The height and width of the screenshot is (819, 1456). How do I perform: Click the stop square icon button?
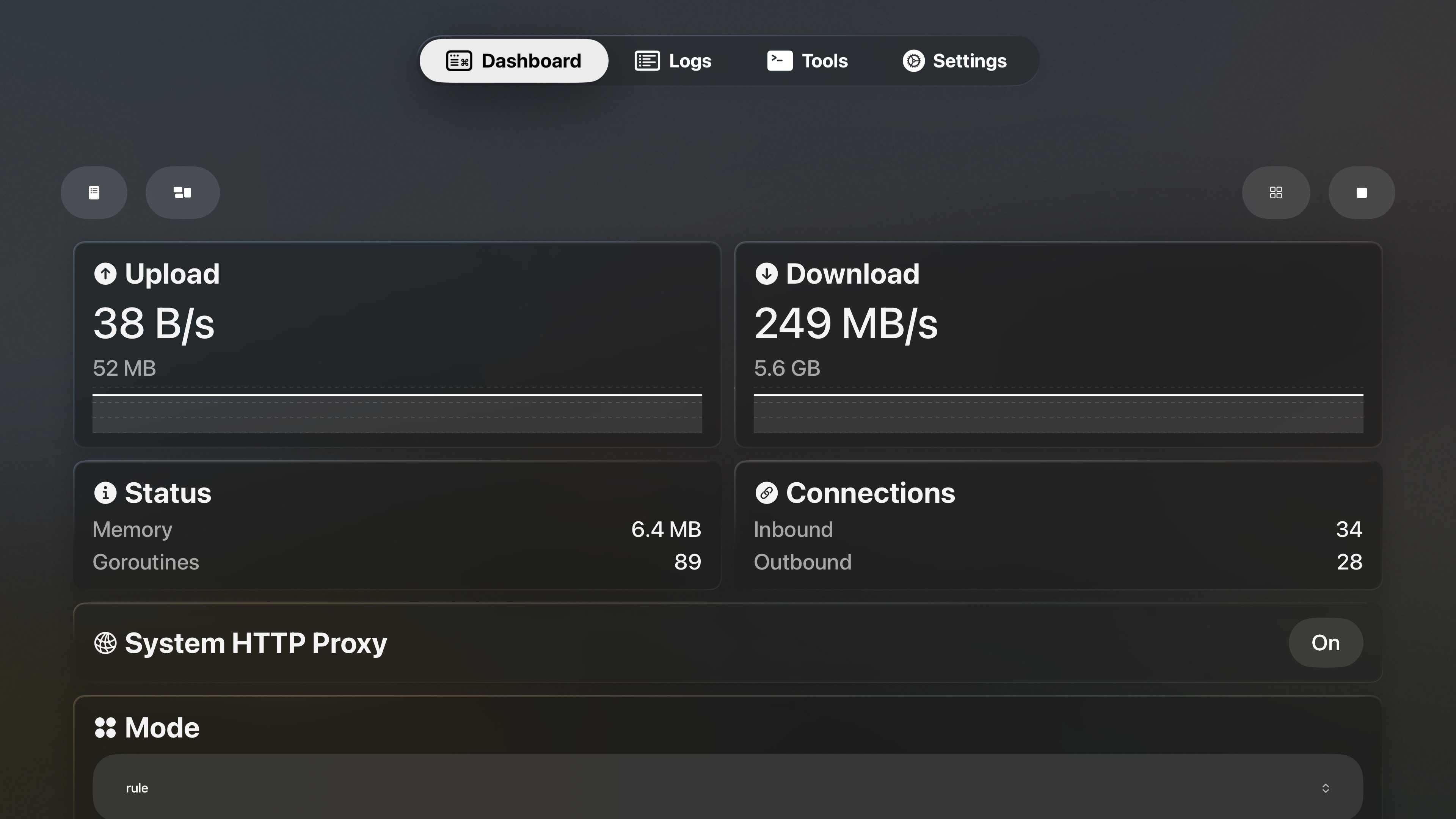[x=1362, y=193]
